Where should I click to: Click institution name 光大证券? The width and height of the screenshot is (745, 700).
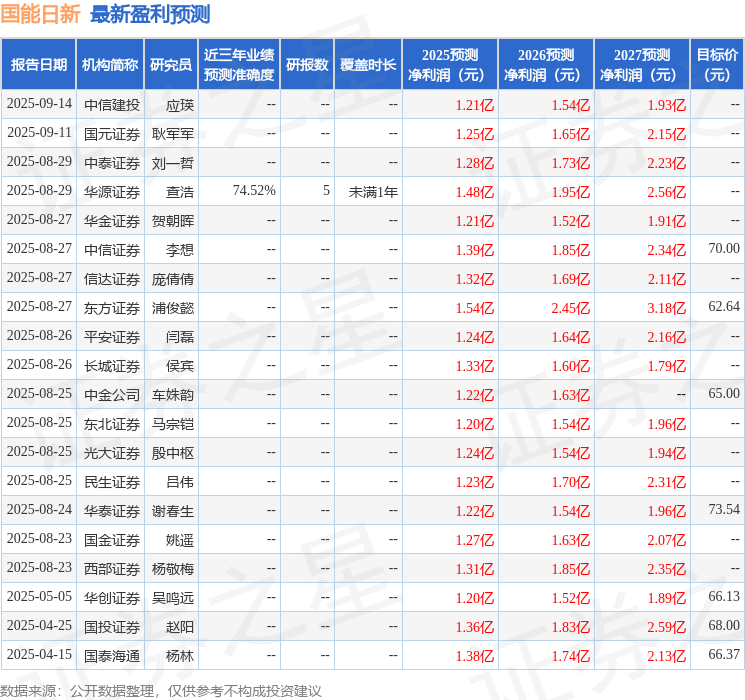click(112, 453)
